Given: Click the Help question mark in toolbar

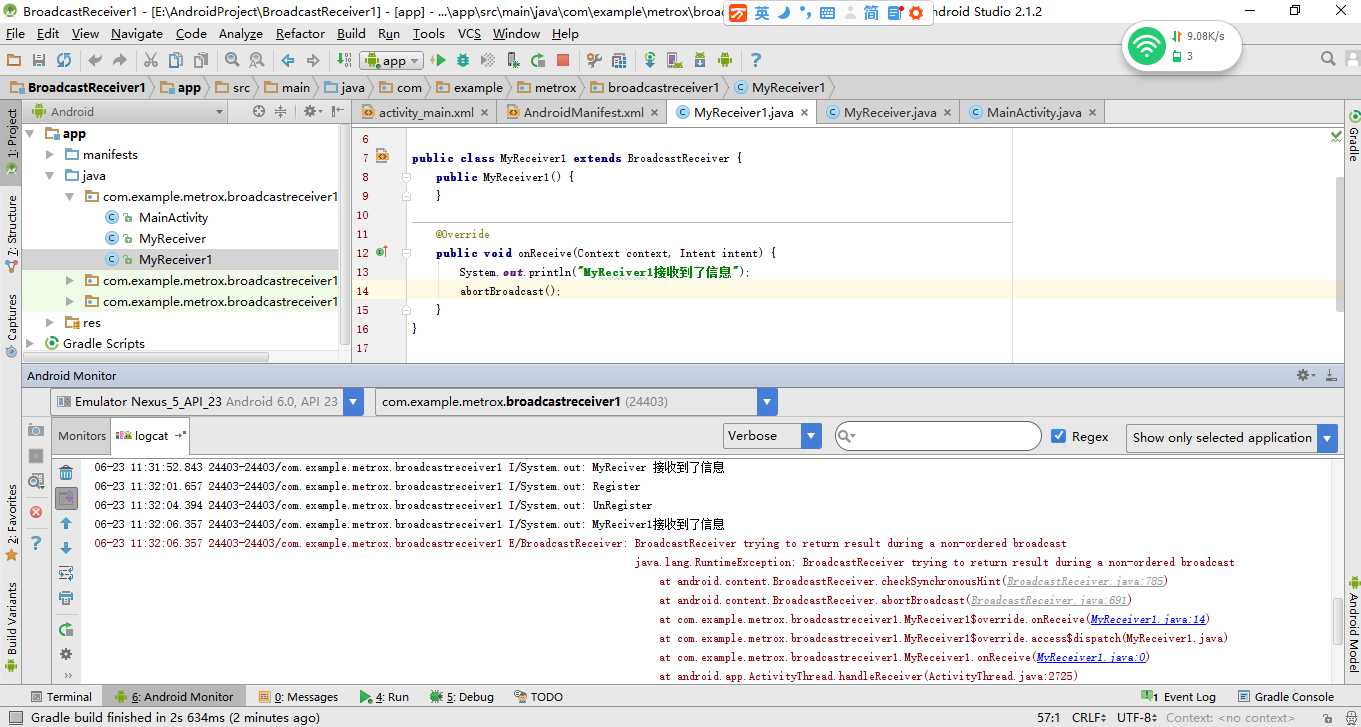Looking at the screenshot, I should [x=756, y=60].
